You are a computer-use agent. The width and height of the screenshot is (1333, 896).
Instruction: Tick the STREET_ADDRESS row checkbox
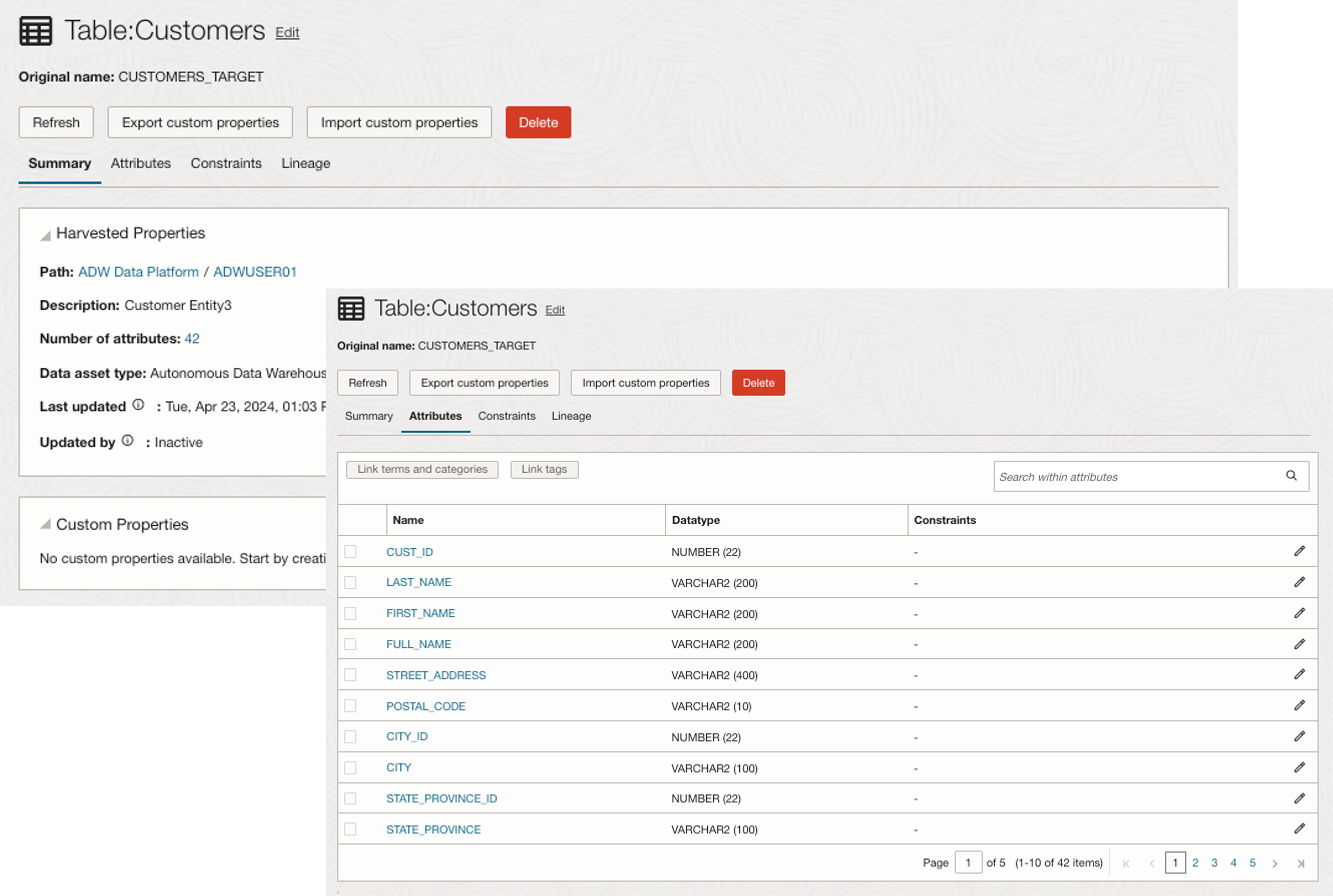(x=350, y=675)
